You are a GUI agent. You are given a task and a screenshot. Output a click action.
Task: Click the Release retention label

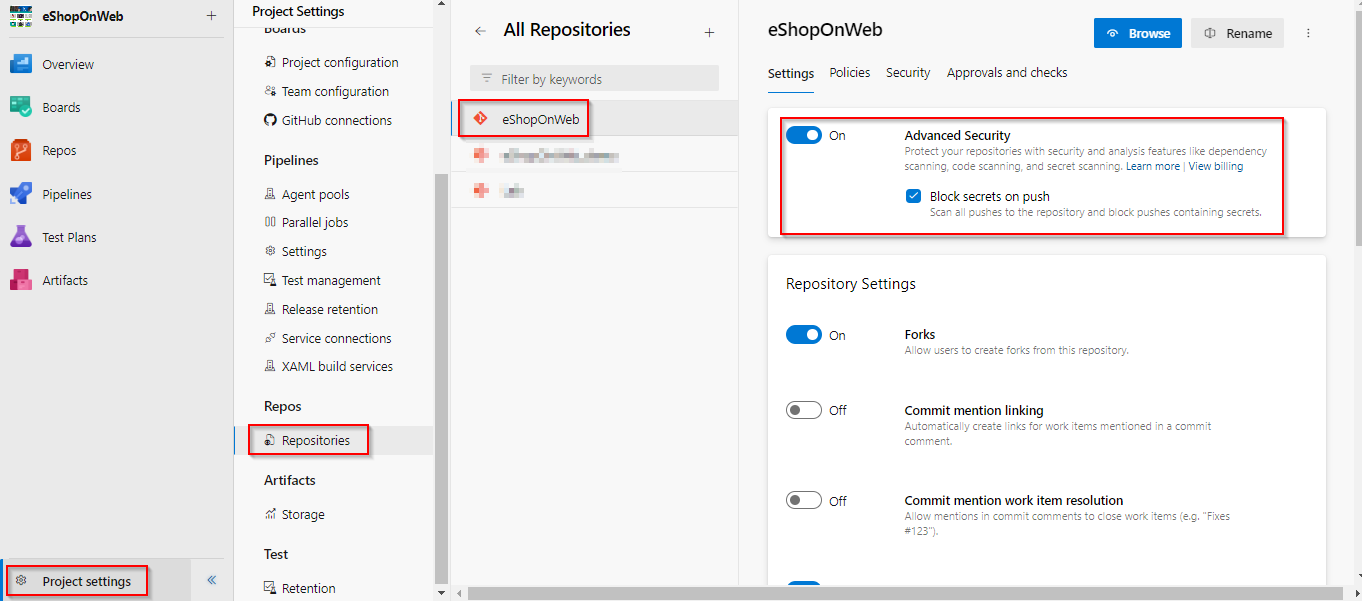click(x=330, y=309)
